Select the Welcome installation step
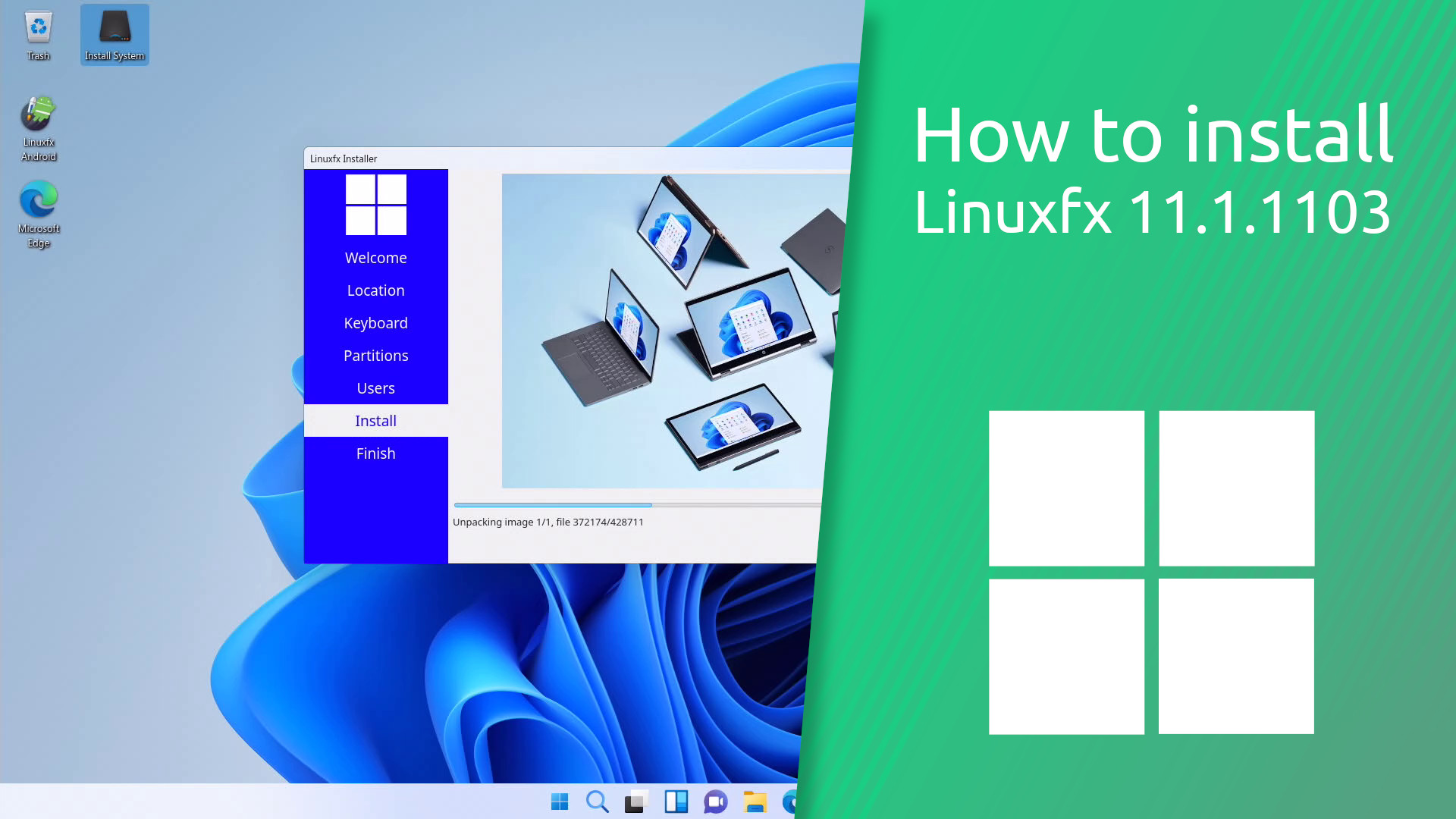The height and width of the screenshot is (819, 1456). [376, 258]
